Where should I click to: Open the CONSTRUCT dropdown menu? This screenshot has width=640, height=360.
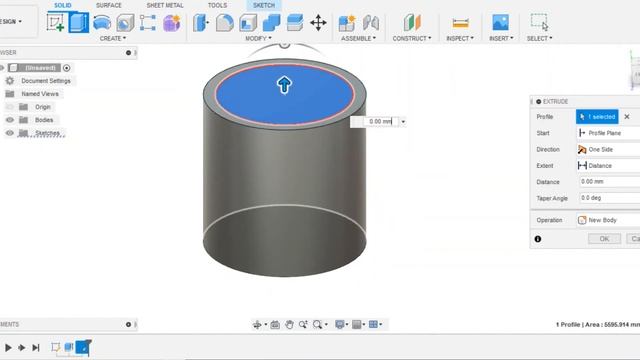pyautogui.click(x=411, y=38)
